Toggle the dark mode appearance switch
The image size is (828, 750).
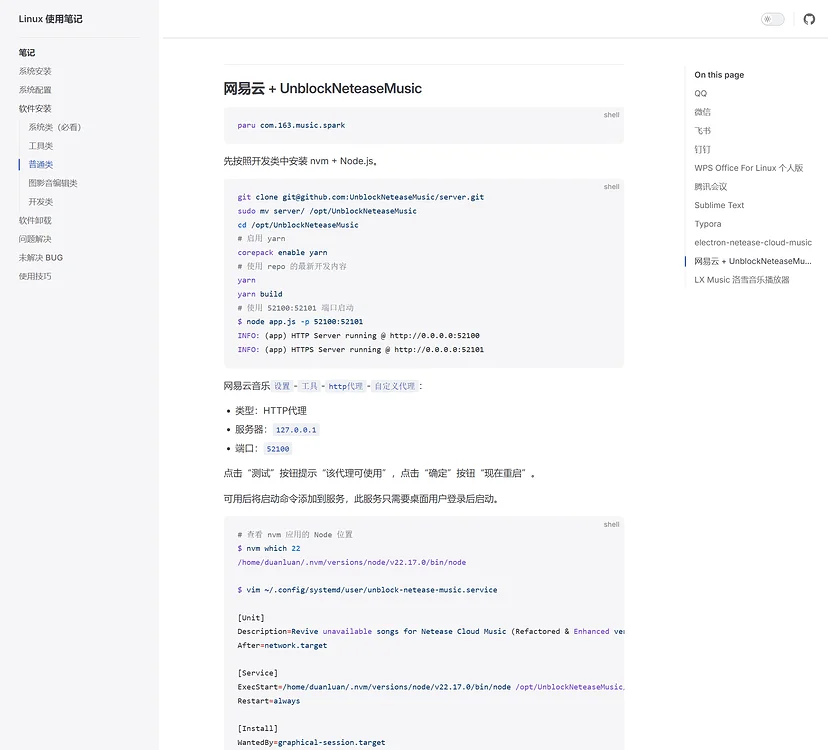773,20
